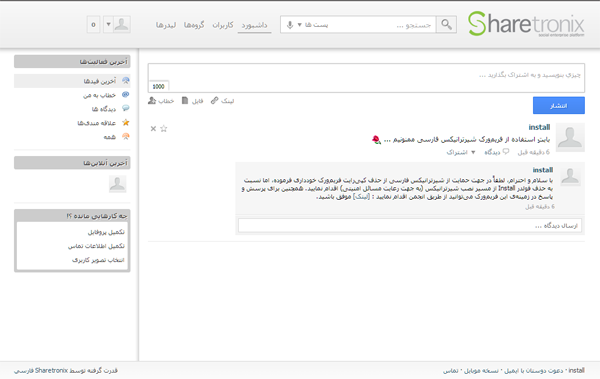Viewport: 600px width, 379px height.
Task: Click the آخرین آنلاین‌ها sidebar header
Action: pyautogui.click(x=72, y=163)
